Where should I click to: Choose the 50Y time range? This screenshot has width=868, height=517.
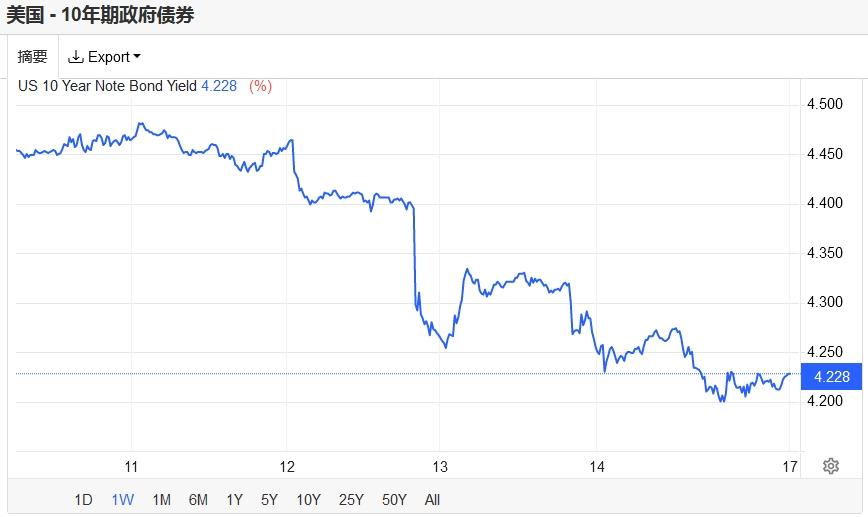(394, 499)
